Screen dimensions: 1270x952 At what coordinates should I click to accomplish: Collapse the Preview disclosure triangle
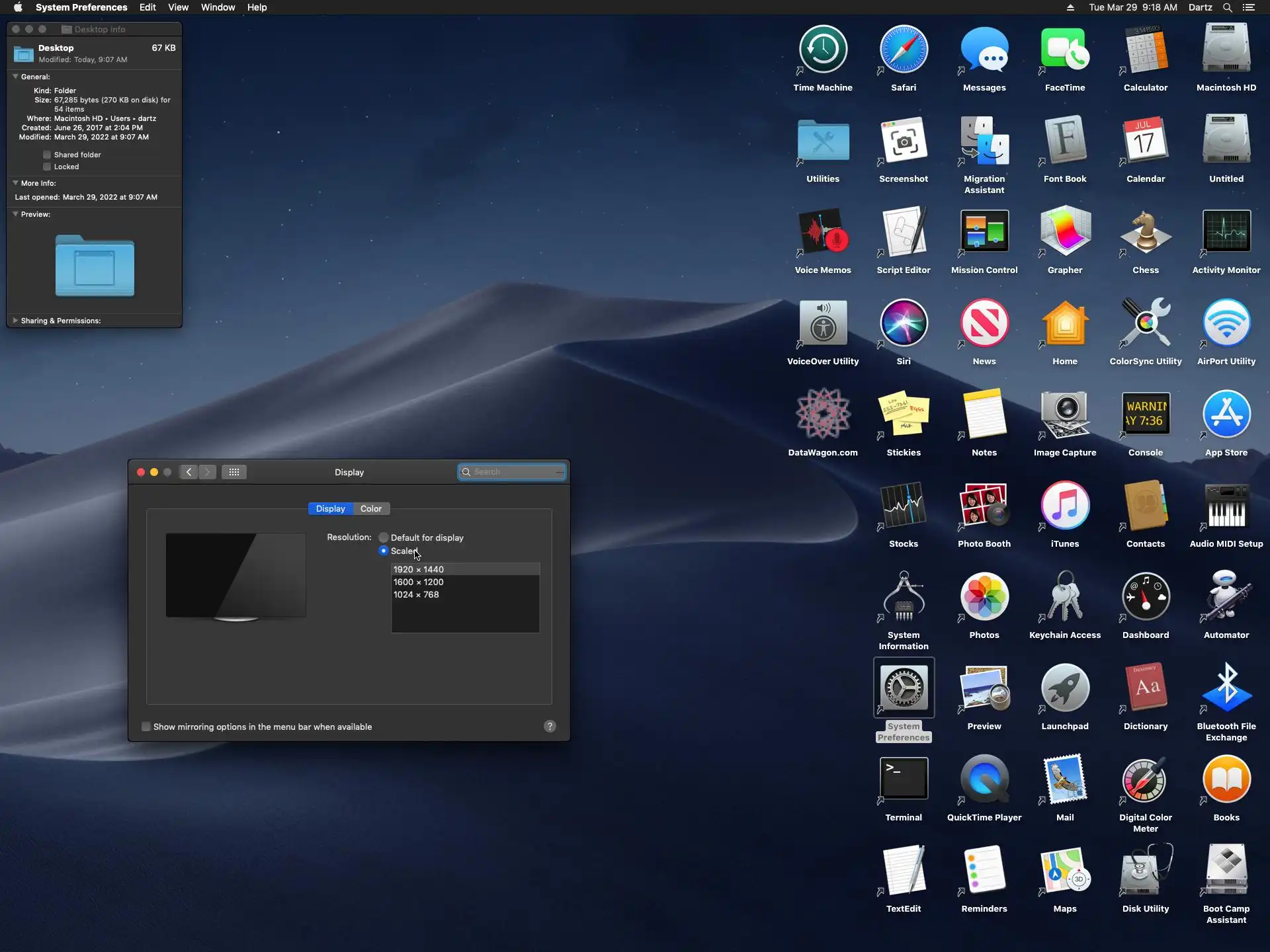[x=15, y=214]
